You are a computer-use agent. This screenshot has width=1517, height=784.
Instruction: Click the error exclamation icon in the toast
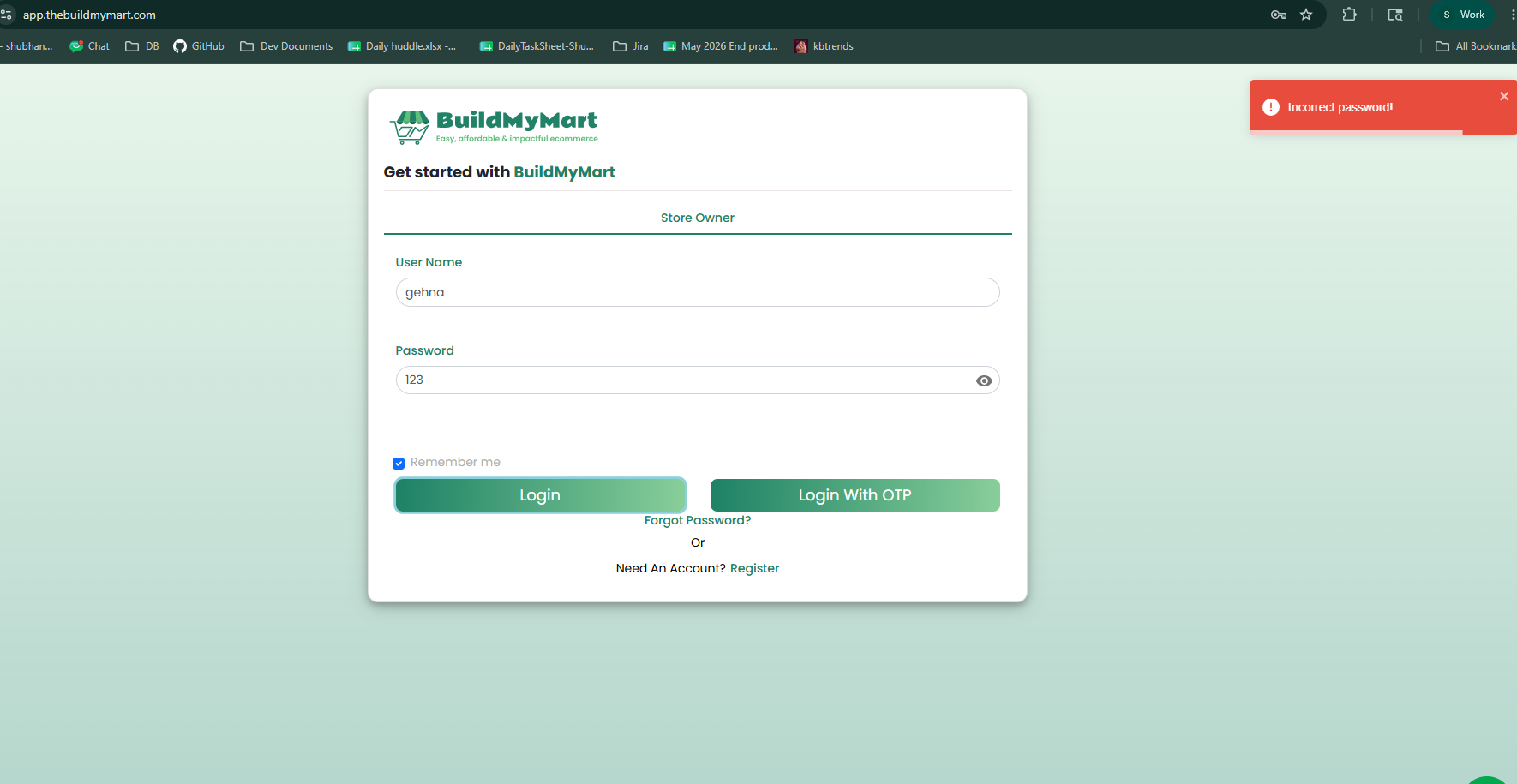pyautogui.click(x=1271, y=107)
